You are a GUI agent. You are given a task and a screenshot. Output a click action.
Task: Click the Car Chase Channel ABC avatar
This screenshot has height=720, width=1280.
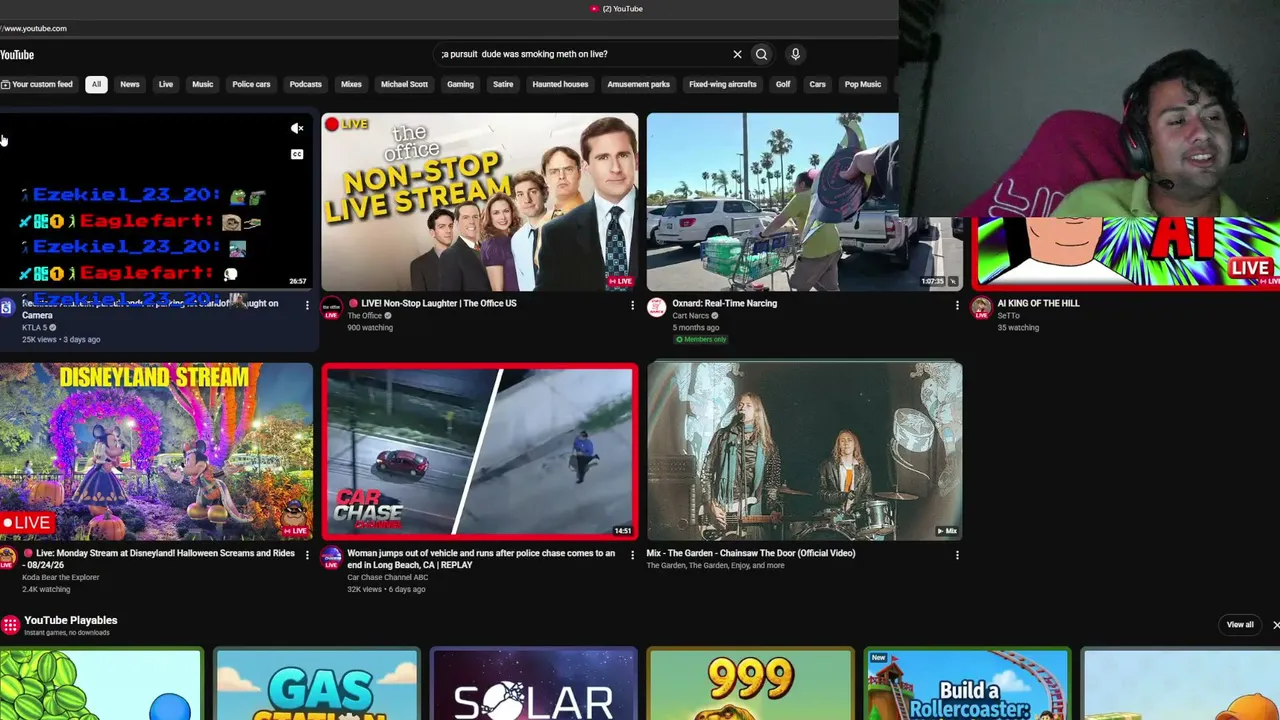[331, 557]
